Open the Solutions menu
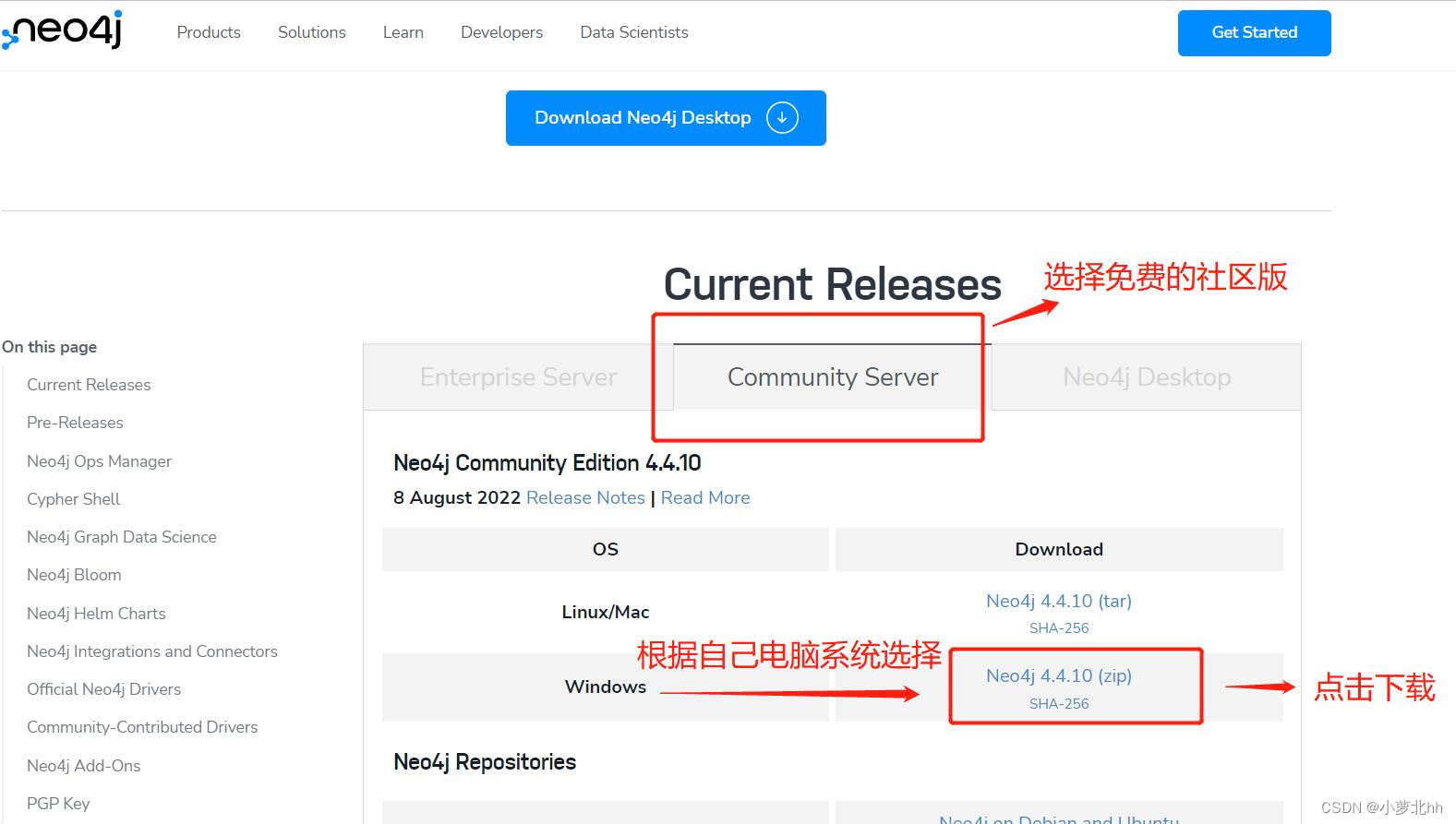 312,32
